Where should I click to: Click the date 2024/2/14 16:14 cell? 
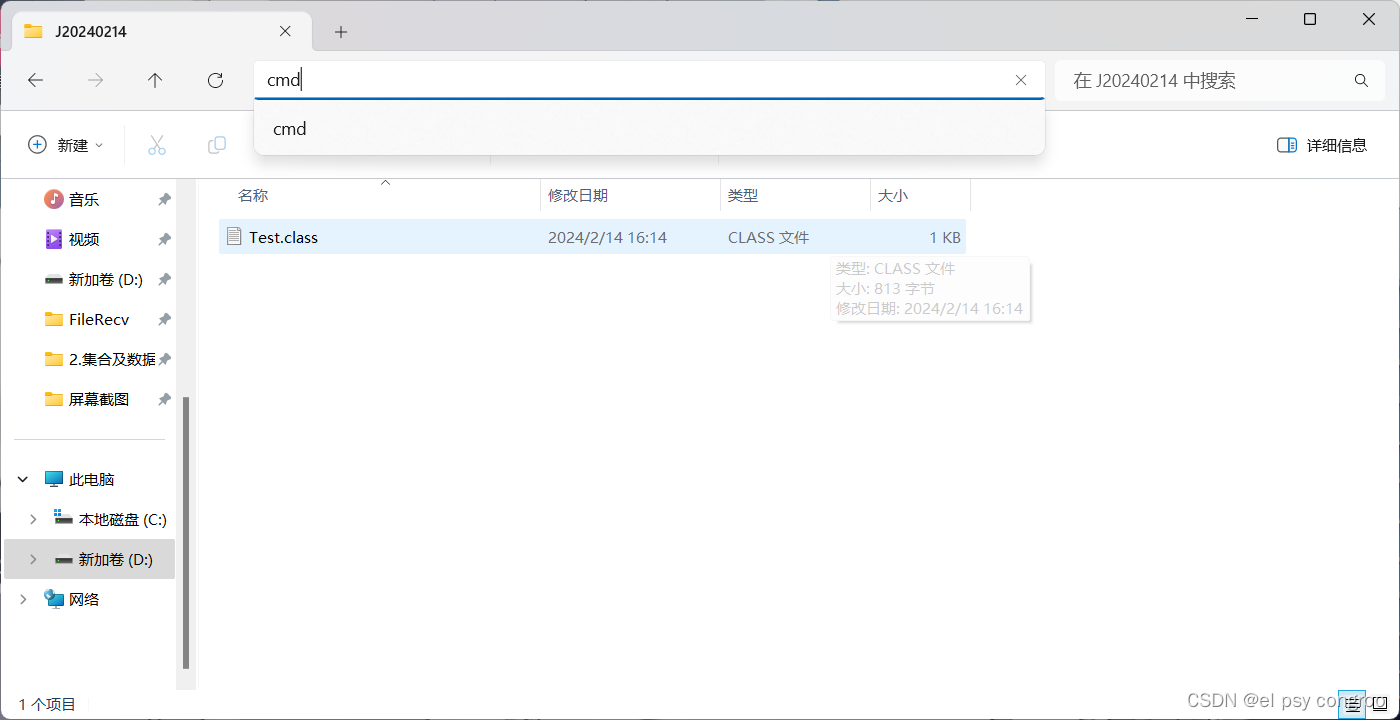coord(607,237)
